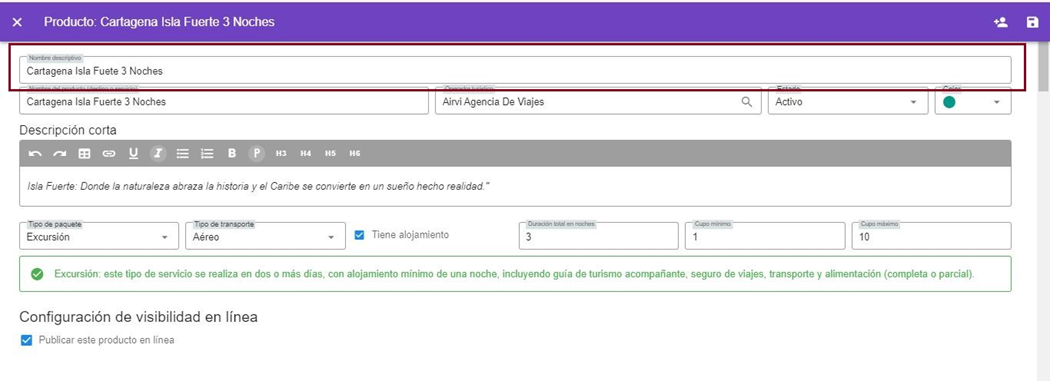This screenshot has height=381, width=1050.
Task: Click the insert link icon
Action: coord(108,153)
